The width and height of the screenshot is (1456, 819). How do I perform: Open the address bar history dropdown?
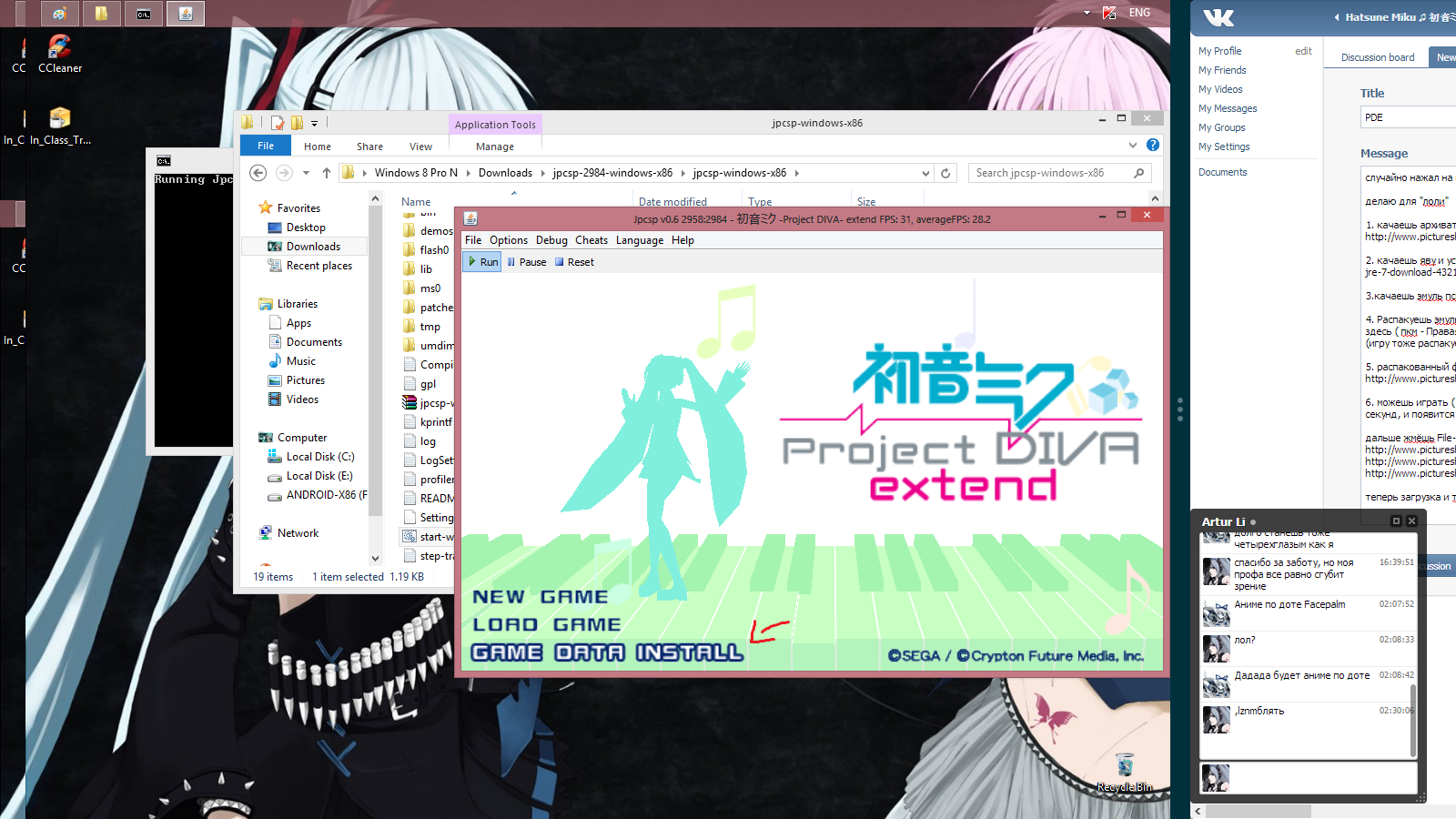pyautogui.click(x=925, y=173)
